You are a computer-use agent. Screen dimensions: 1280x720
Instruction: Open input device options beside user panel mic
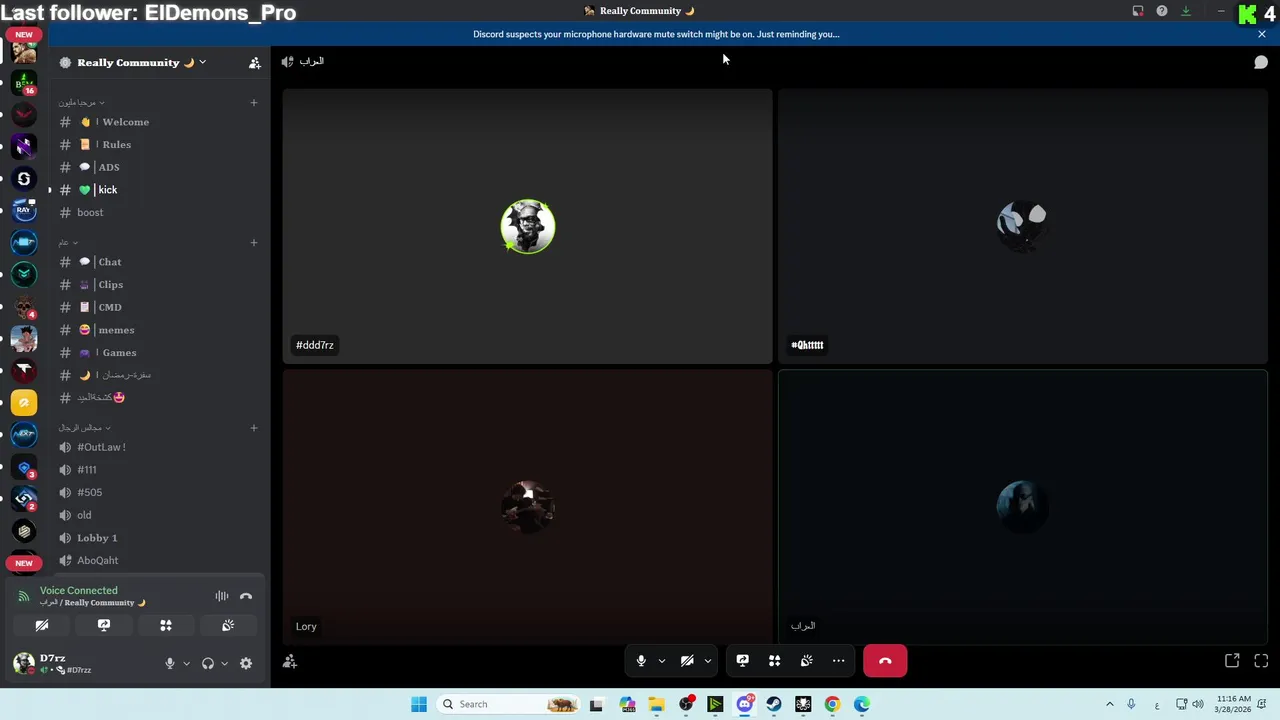click(x=186, y=664)
